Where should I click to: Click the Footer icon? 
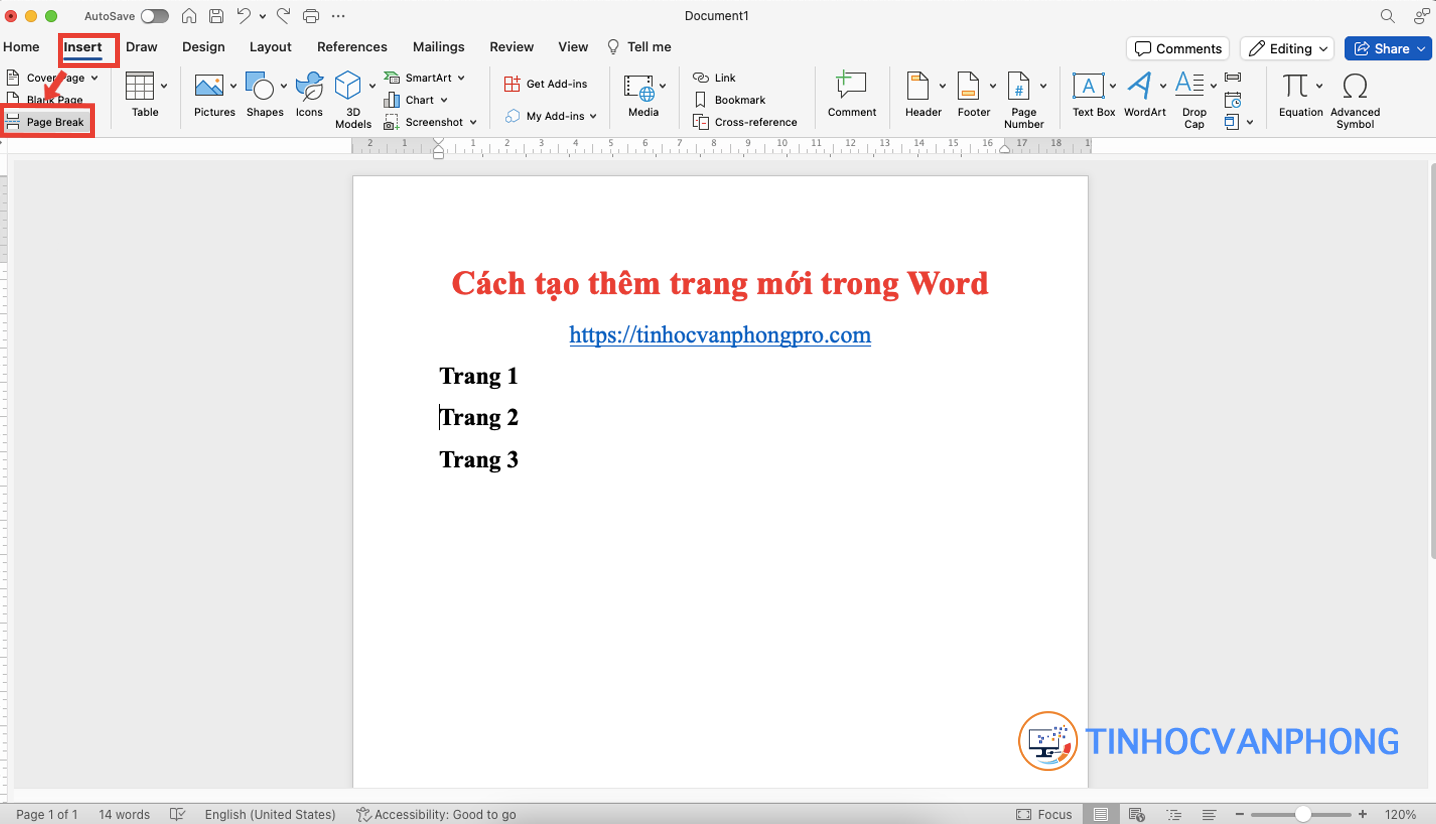(x=968, y=86)
